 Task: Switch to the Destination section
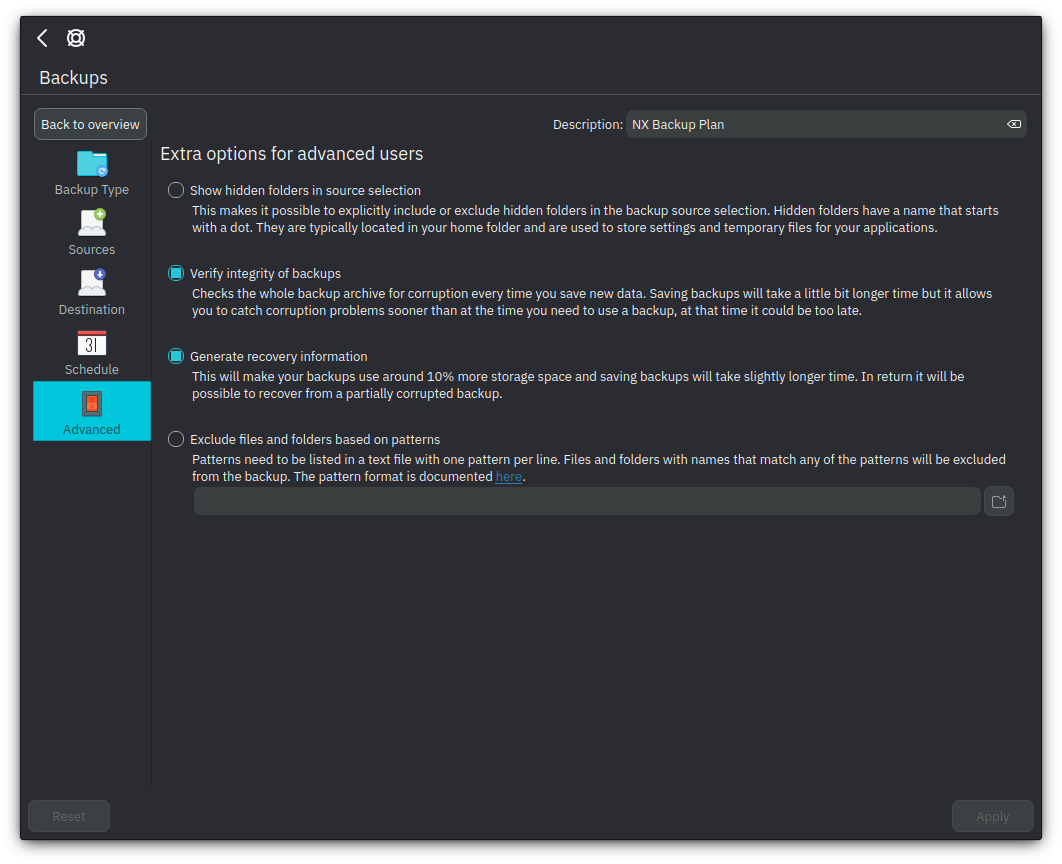pyautogui.click(x=92, y=293)
